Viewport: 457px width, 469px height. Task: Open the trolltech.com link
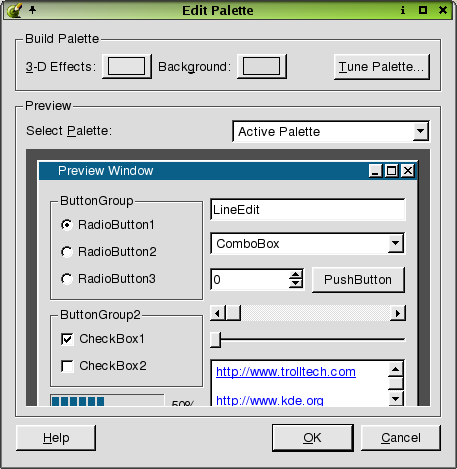[x=286, y=372]
